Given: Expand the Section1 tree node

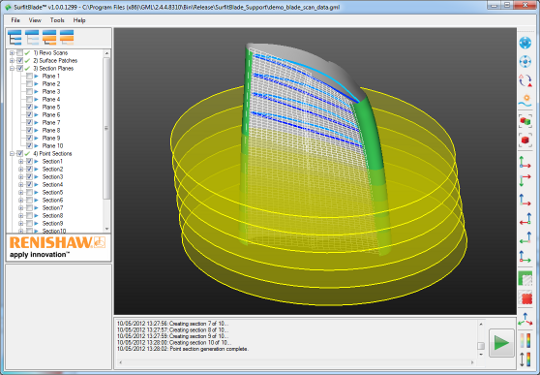Looking at the screenshot, I should click(21, 162).
